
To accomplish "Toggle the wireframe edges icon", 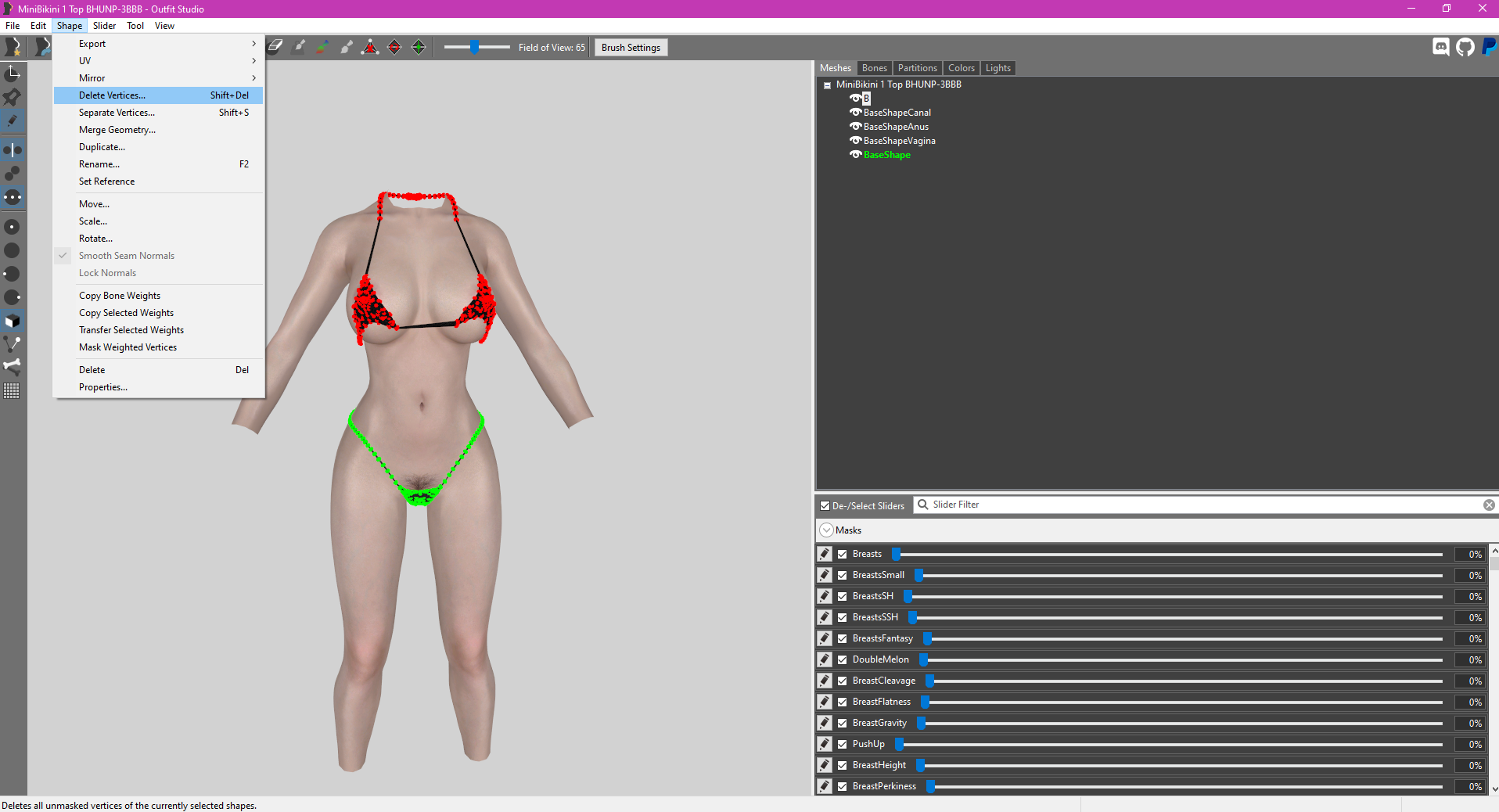I will (x=13, y=343).
